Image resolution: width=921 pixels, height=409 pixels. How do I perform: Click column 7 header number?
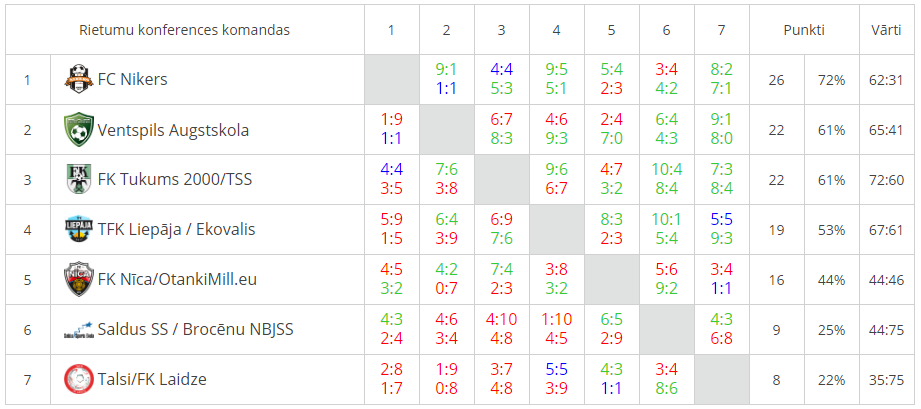pyautogui.click(x=721, y=30)
